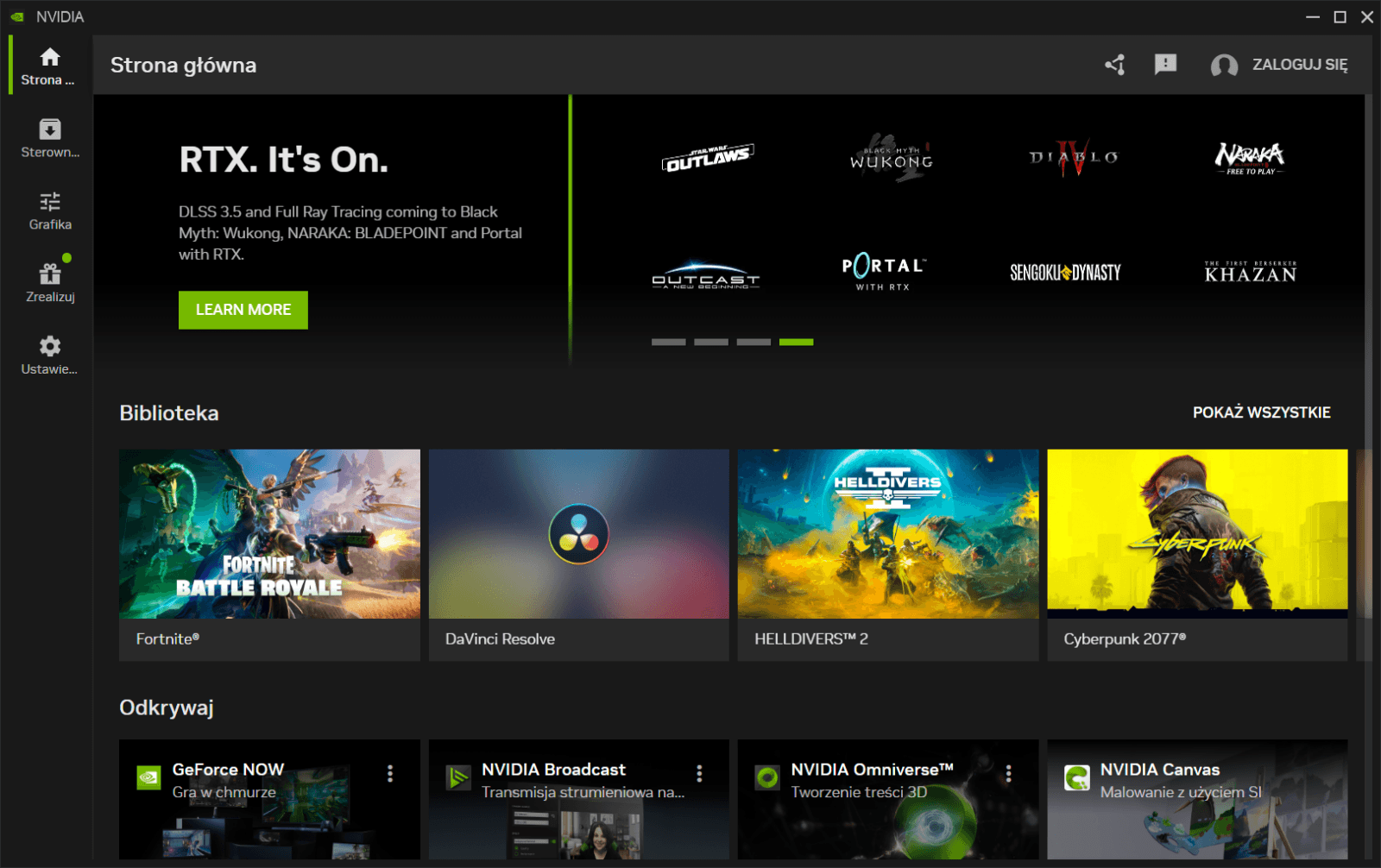This screenshot has height=868, width=1381.
Task: Select the second carousel slide indicator
Action: coord(711,343)
